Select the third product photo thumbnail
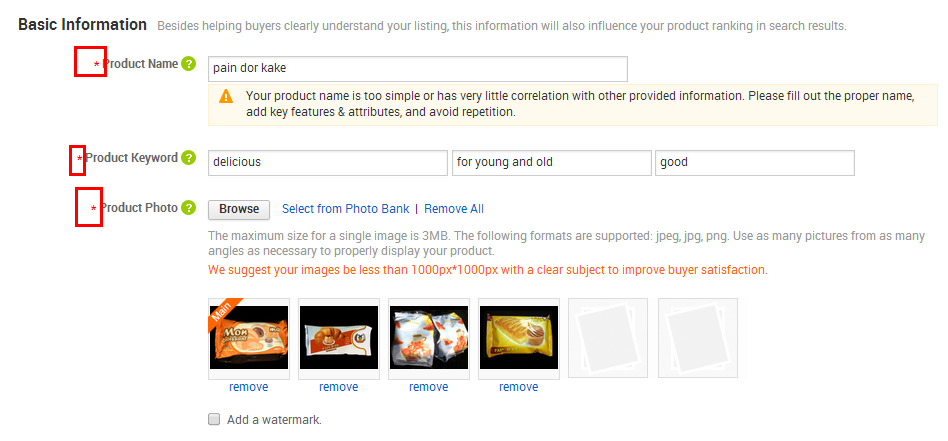This screenshot has width=948, height=441. pyautogui.click(x=429, y=338)
